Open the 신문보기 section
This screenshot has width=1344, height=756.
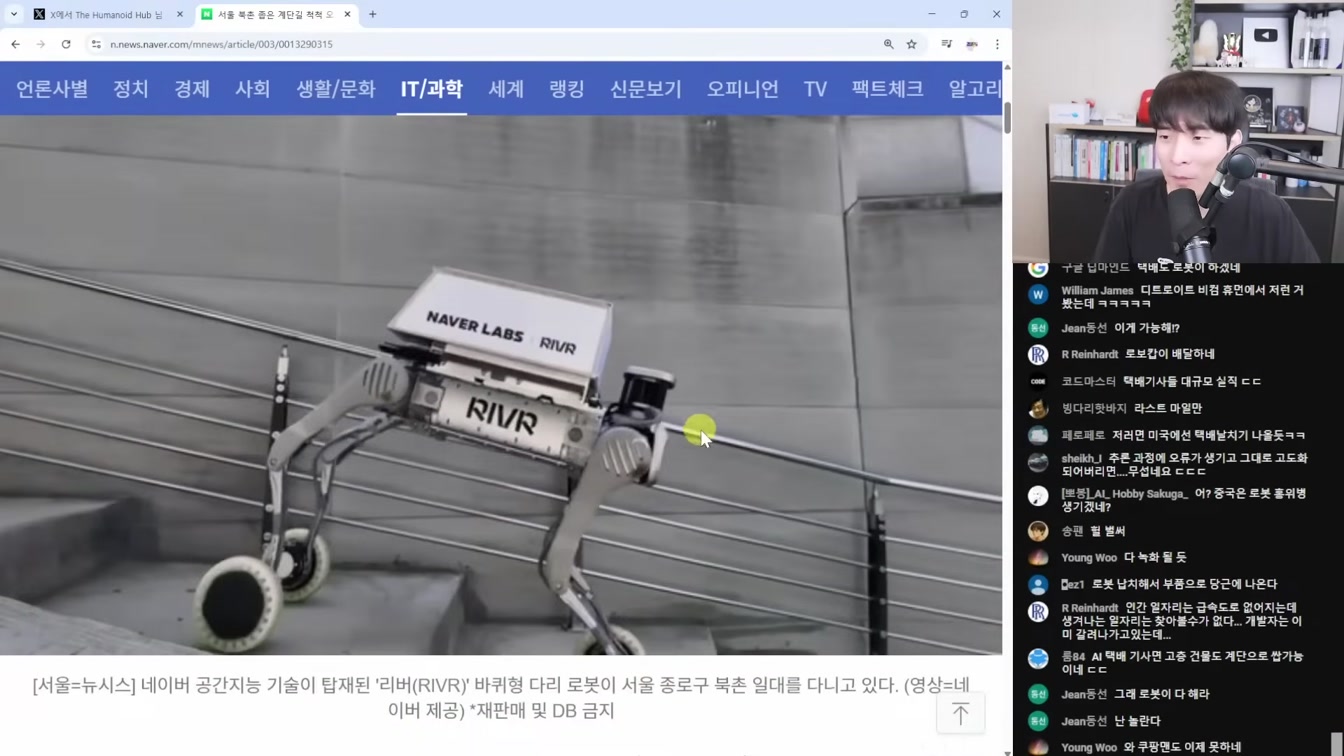[646, 89]
